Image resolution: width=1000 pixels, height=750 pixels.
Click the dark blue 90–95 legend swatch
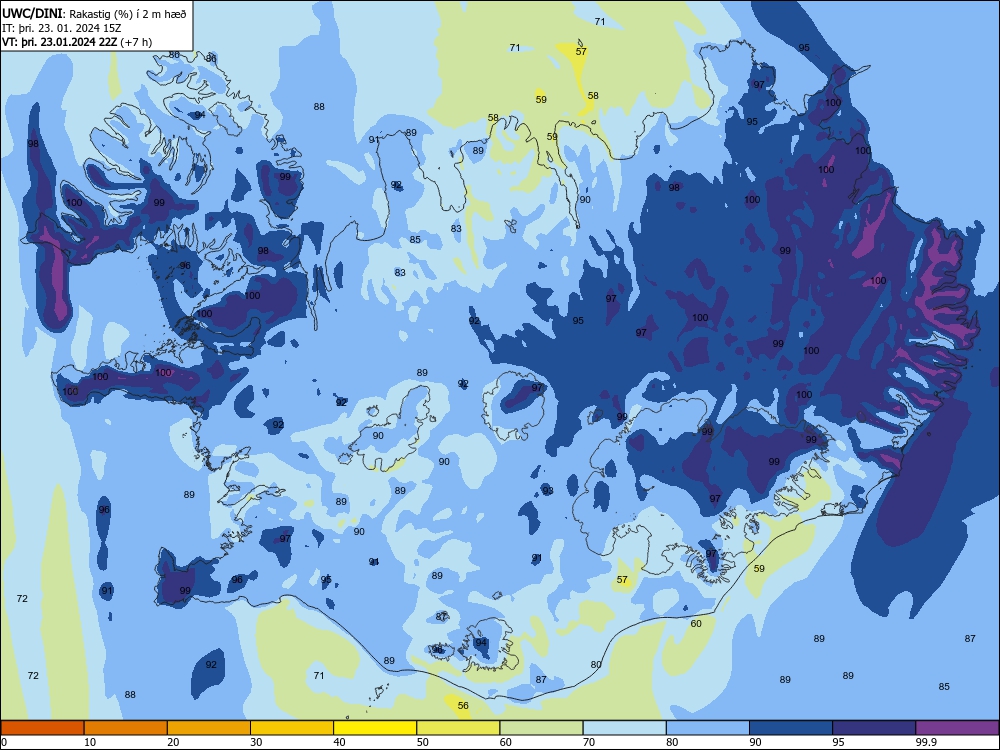click(x=791, y=728)
